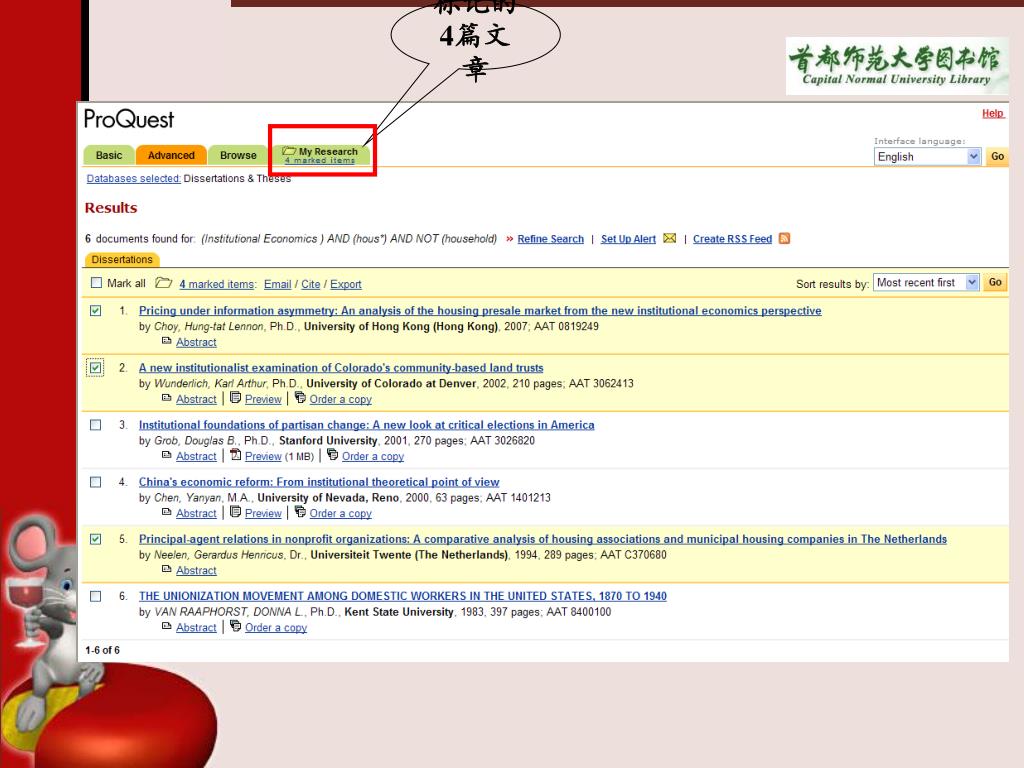Click the Abstract icon for result 1
Screen dimensions: 1024x768
click(x=167, y=341)
